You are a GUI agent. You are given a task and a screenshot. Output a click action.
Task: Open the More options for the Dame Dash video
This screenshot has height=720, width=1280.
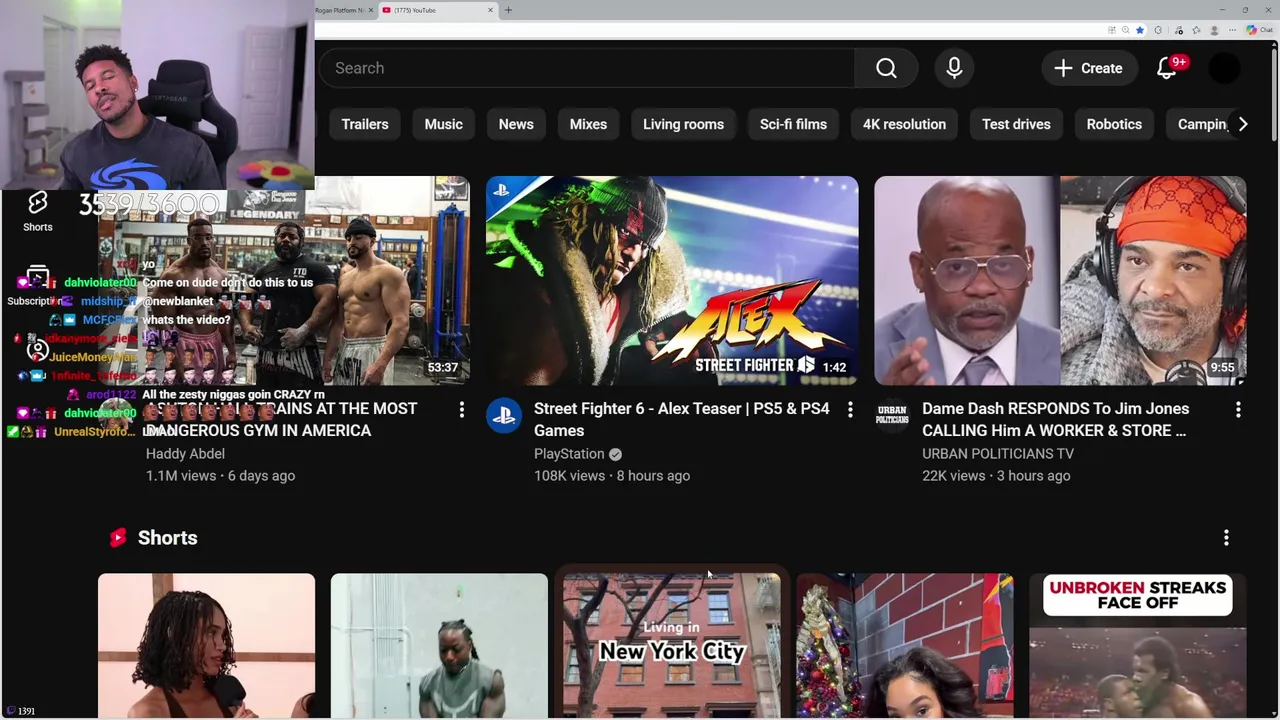point(1238,410)
